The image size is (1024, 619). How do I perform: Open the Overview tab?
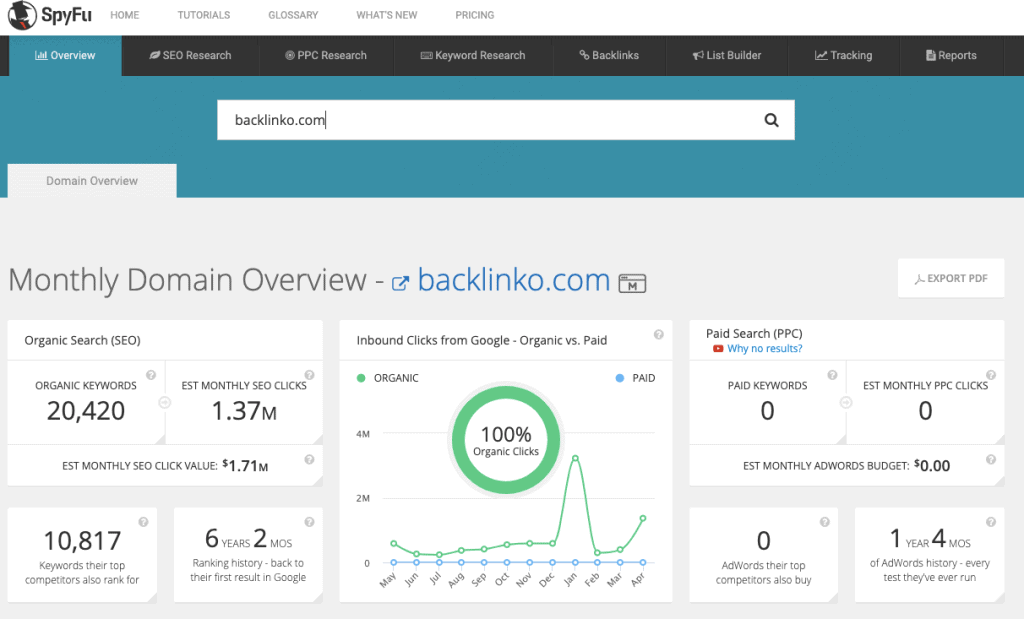coord(65,56)
